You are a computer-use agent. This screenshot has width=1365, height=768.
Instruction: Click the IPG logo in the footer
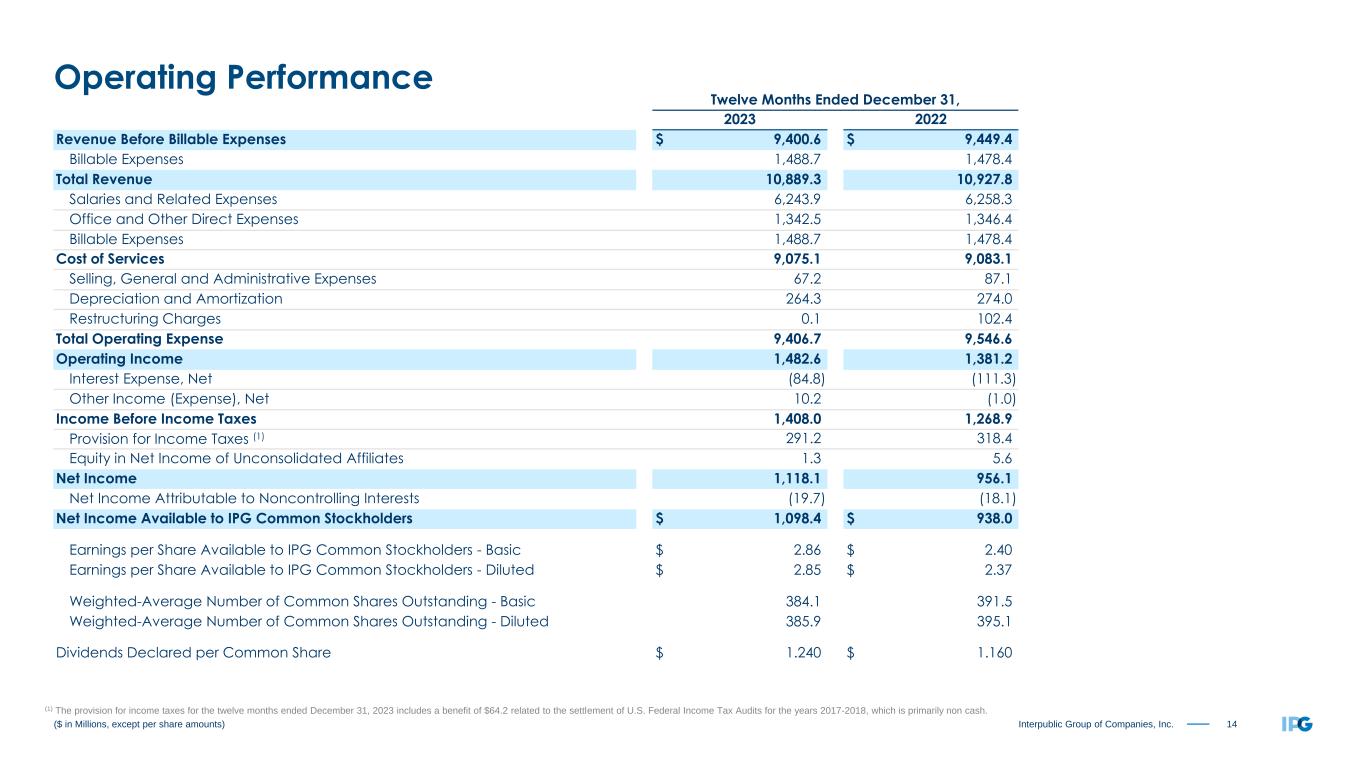click(1297, 724)
